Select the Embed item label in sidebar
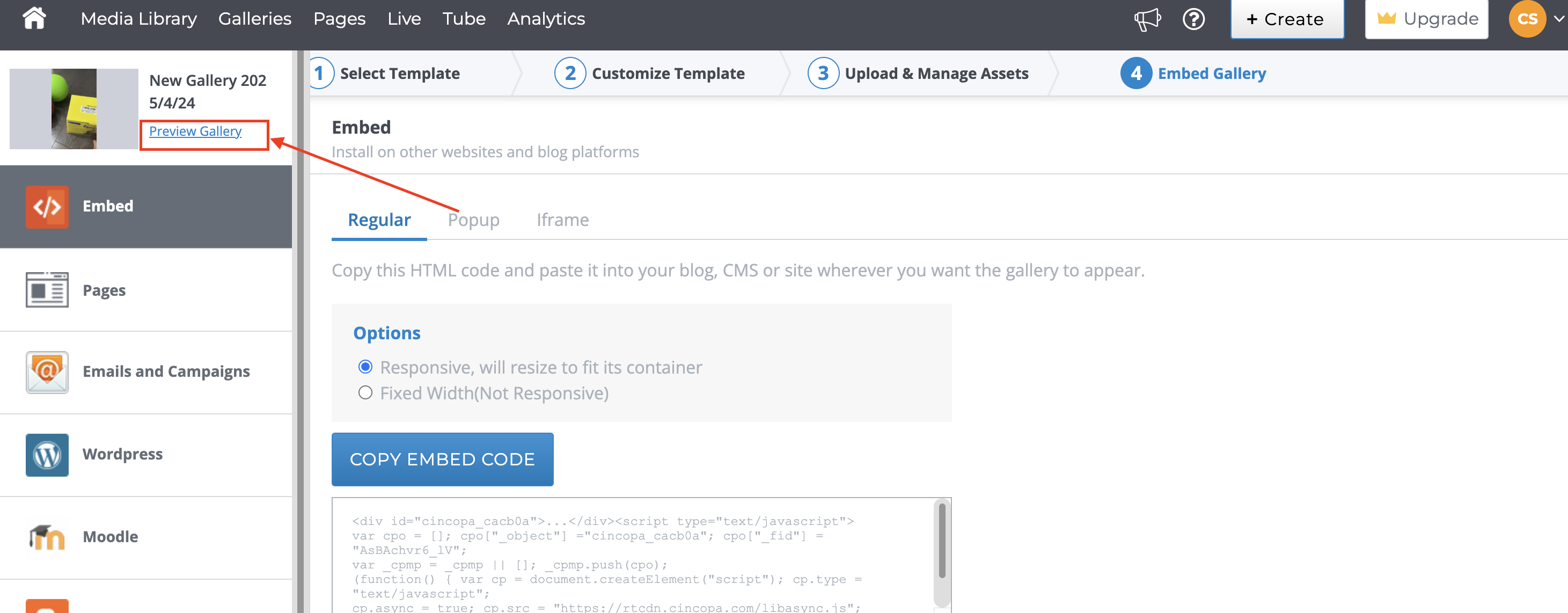This screenshot has height=613, width=1568. coord(108,206)
